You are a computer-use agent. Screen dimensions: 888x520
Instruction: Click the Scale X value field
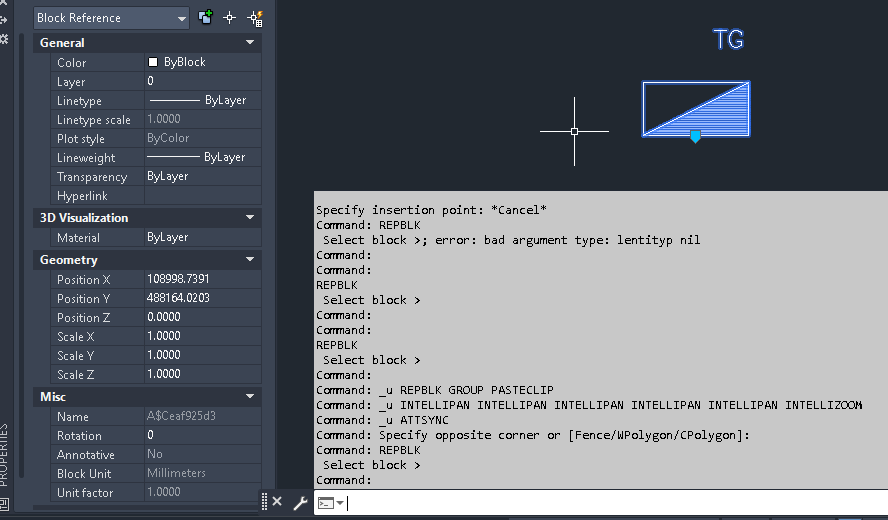coord(203,336)
